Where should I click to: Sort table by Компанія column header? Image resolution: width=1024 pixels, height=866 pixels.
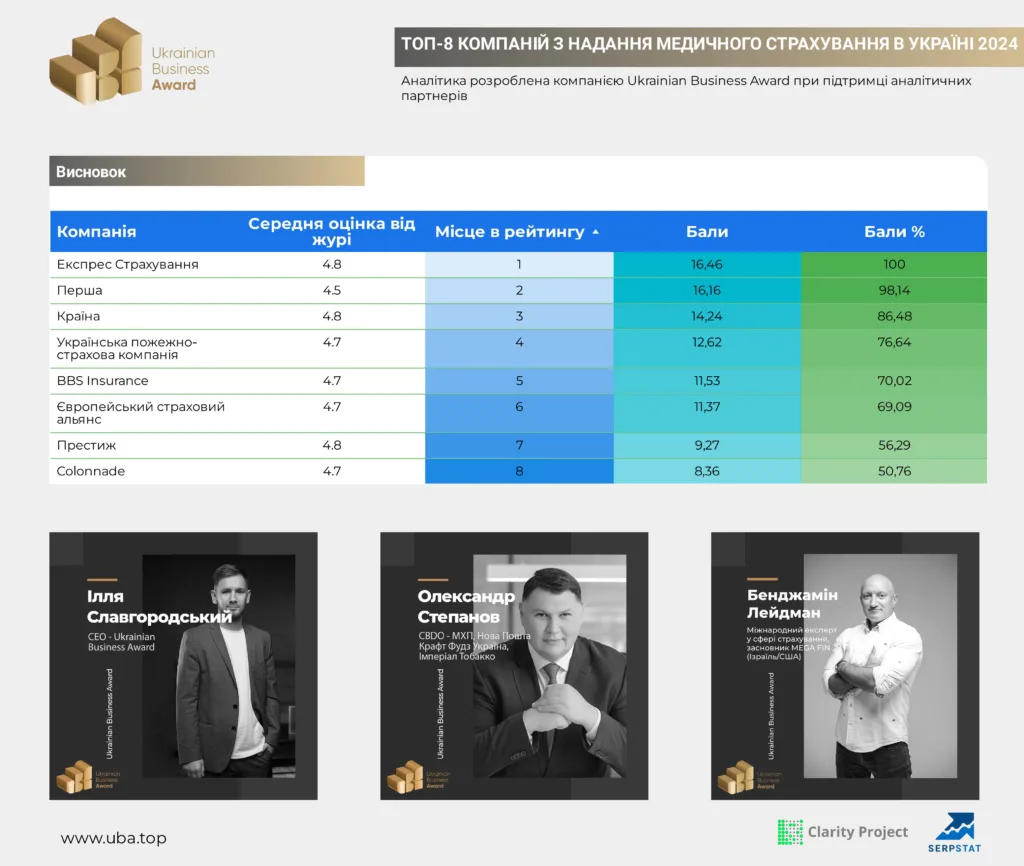click(97, 232)
